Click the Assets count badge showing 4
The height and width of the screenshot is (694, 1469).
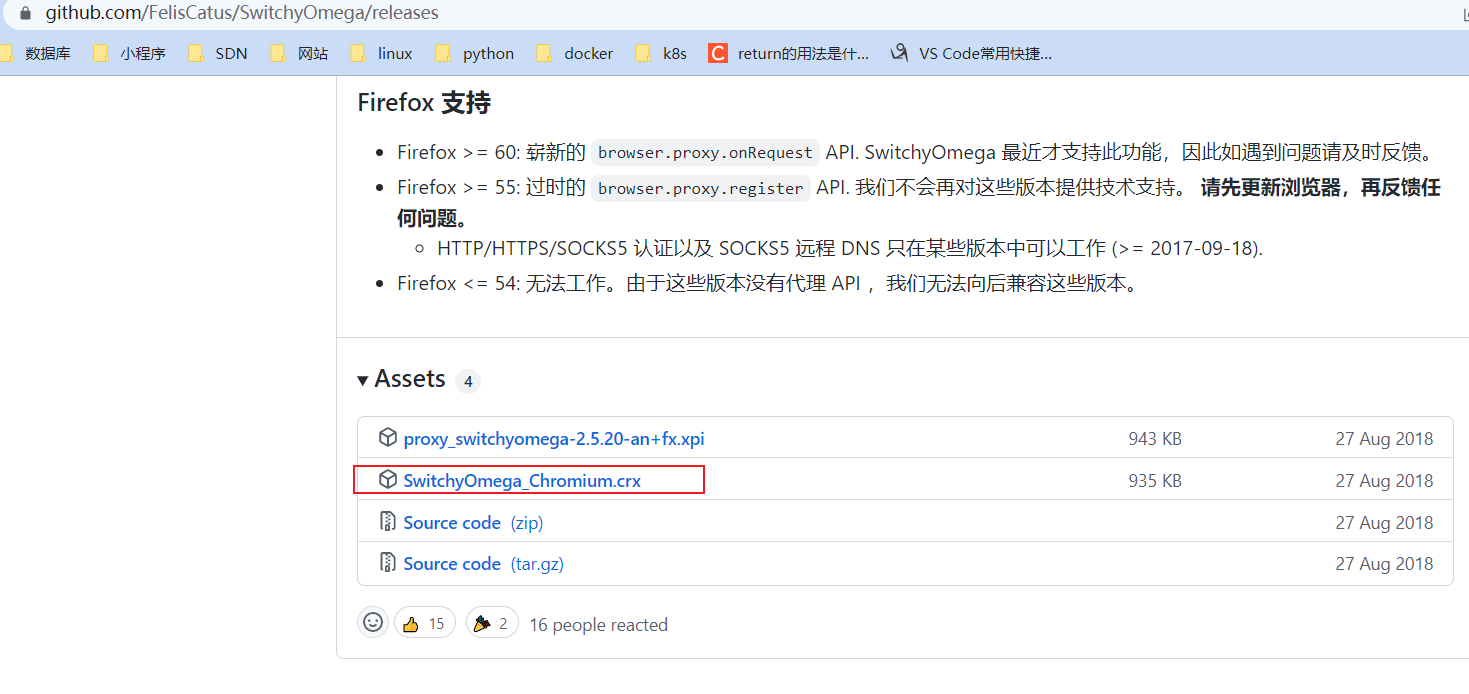468,381
